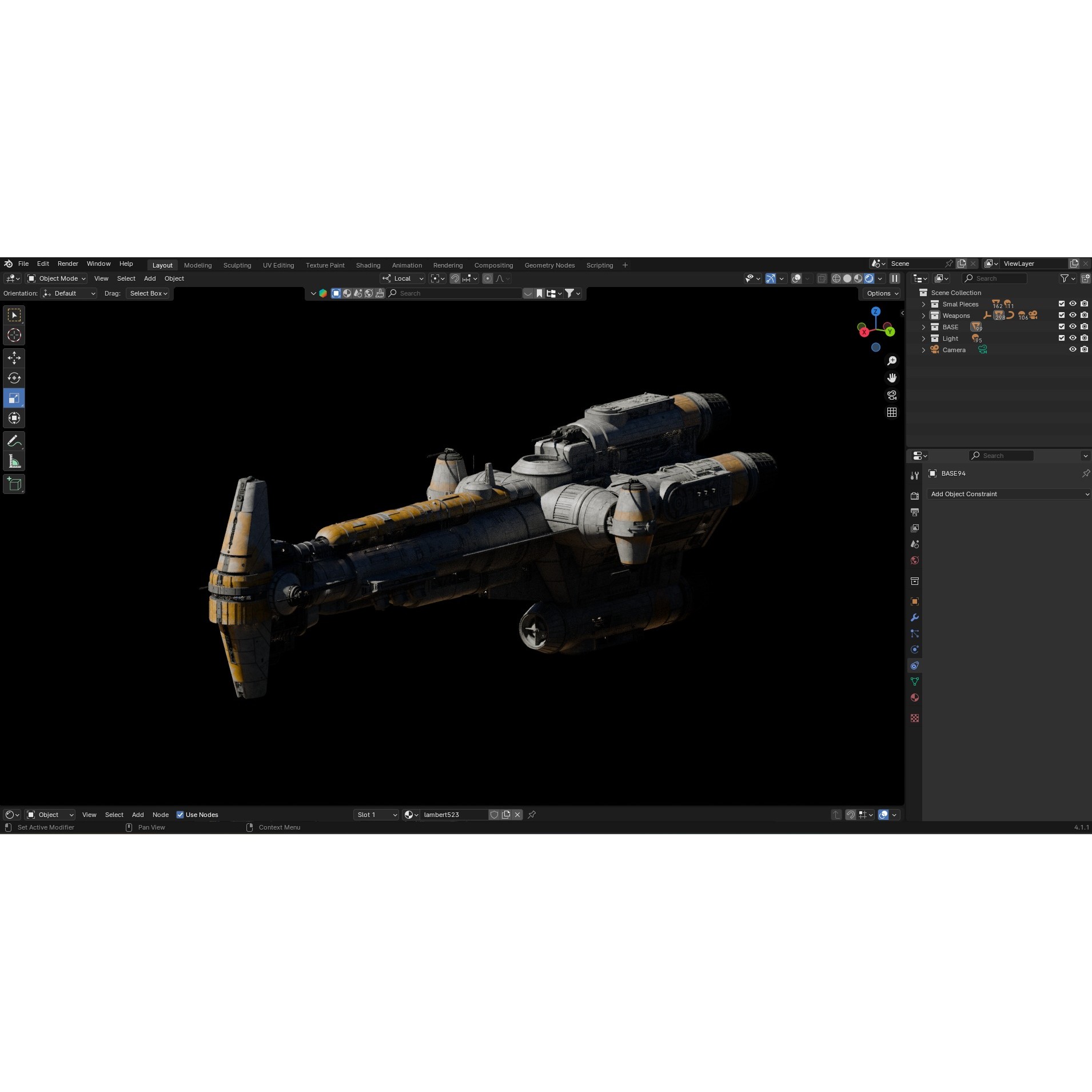Open the World properties tab
Screen dimensions: 1092x1092
[x=915, y=560]
